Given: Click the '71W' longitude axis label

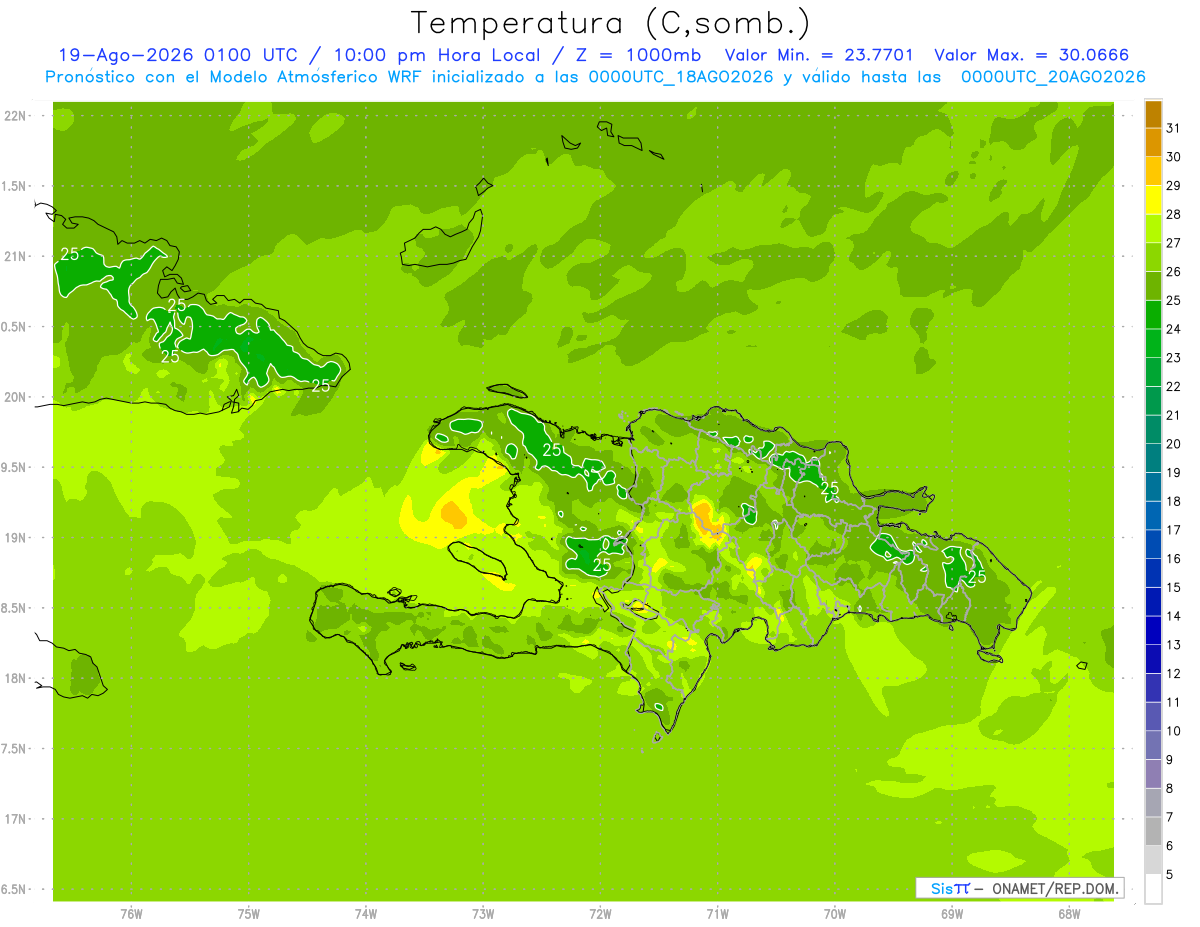Looking at the screenshot, I should [717, 914].
